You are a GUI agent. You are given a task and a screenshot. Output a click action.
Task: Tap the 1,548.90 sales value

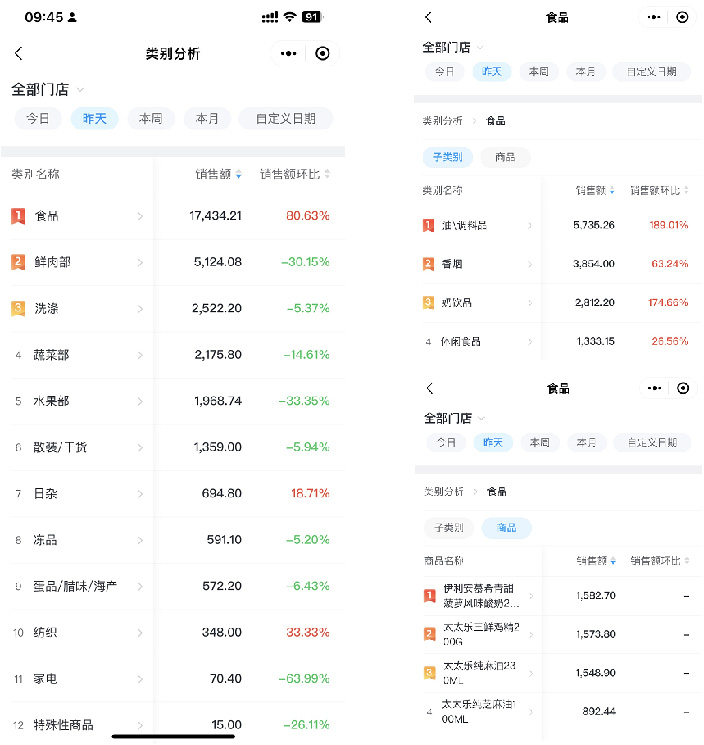coord(596,673)
